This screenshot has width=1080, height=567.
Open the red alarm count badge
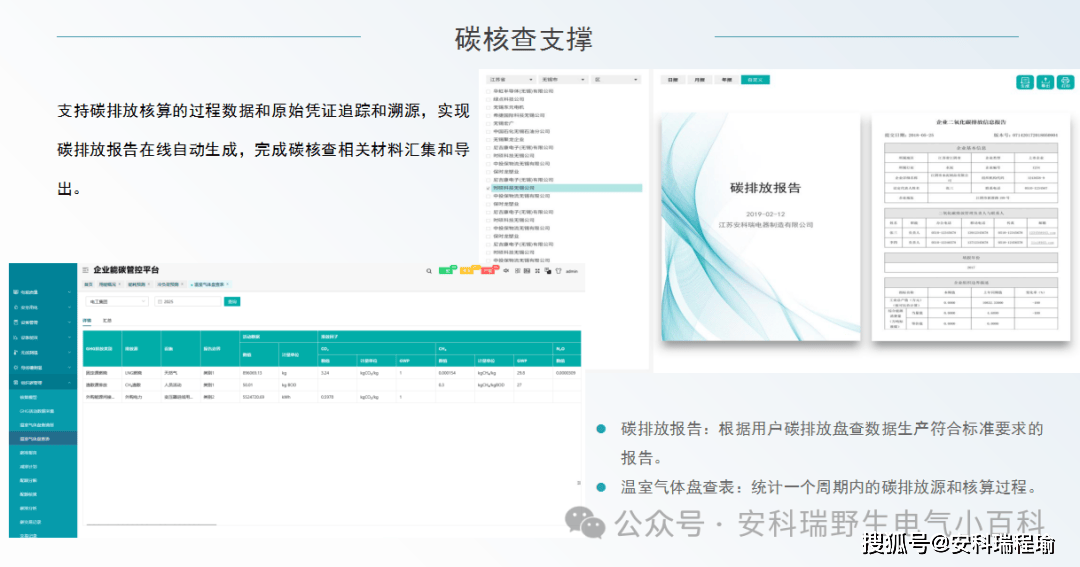click(490, 269)
